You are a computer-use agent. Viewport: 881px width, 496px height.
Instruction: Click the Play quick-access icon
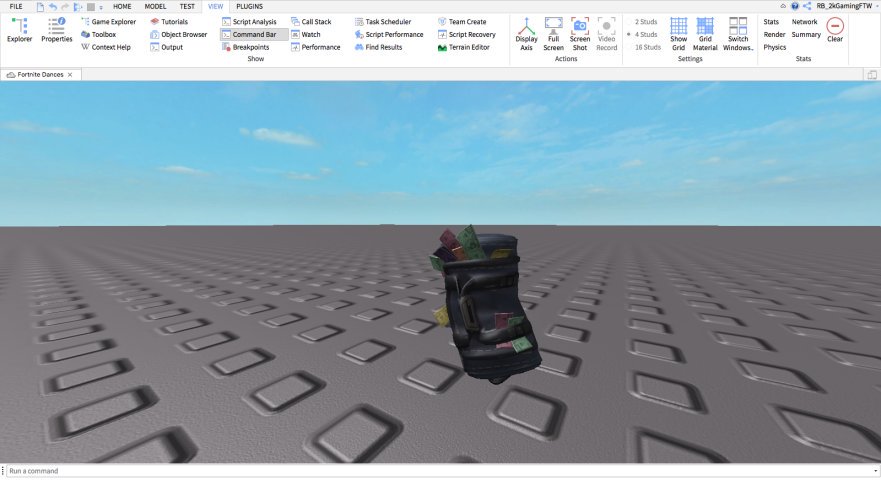coord(78,7)
